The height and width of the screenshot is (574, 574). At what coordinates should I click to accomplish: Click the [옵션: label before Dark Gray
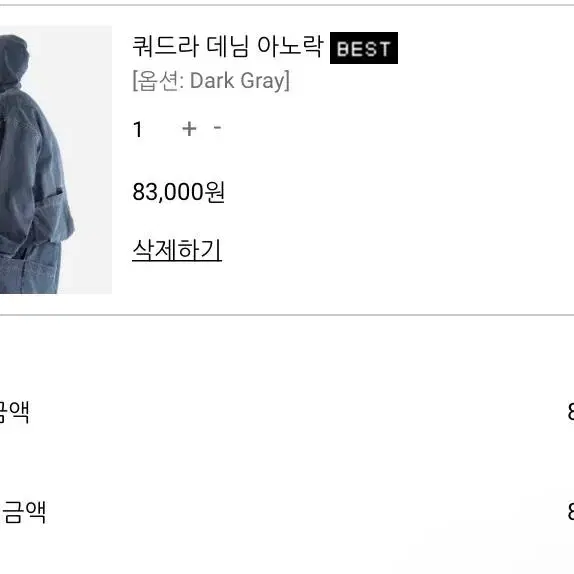tap(158, 81)
